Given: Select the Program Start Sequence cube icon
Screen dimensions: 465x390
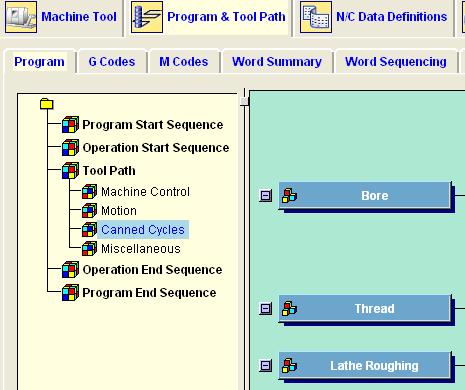Looking at the screenshot, I should pyautogui.click(x=70, y=125).
